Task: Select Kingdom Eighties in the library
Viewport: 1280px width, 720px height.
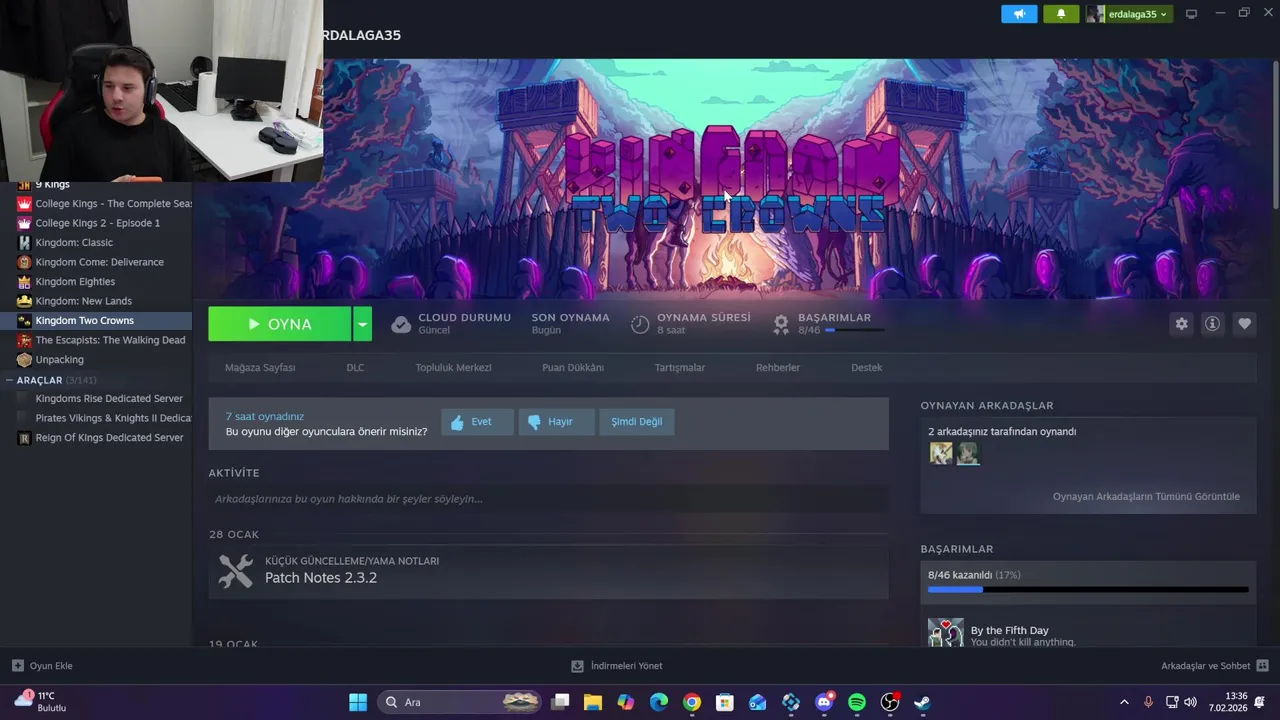Action: point(96,282)
